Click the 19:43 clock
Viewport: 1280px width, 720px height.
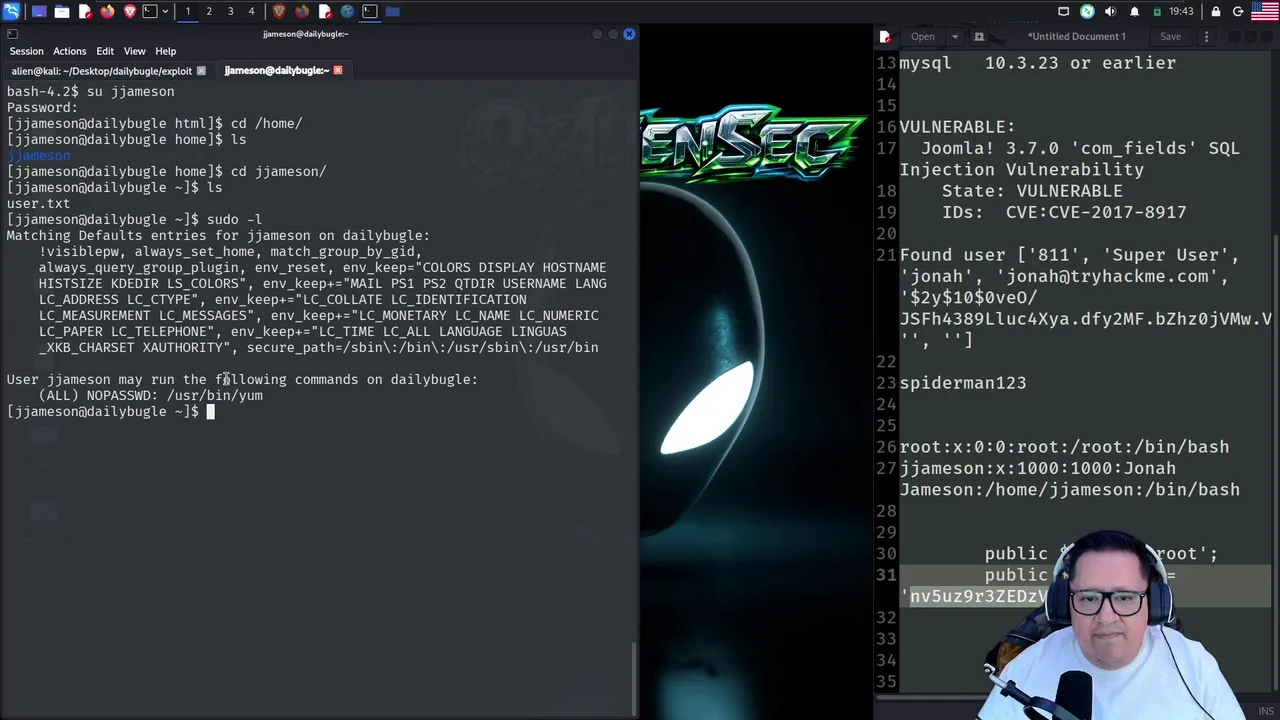pos(1181,11)
